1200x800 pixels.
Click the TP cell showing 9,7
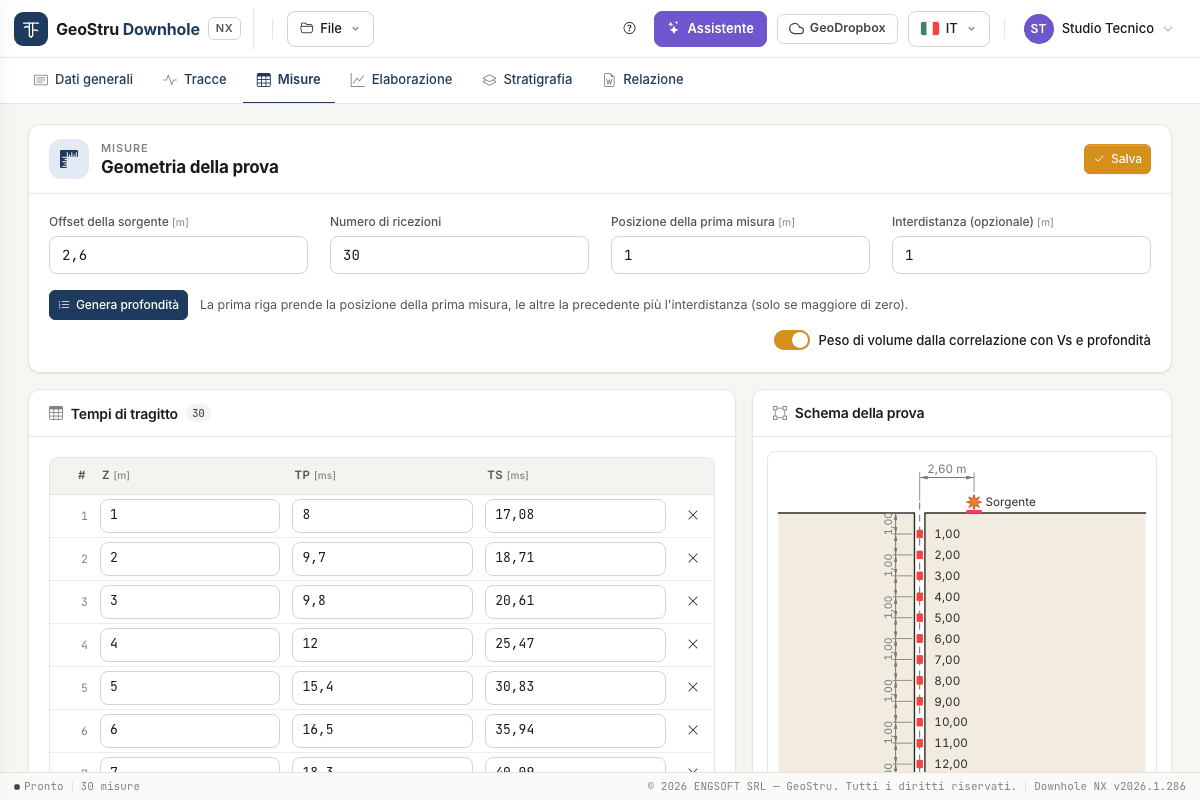(x=382, y=559)
